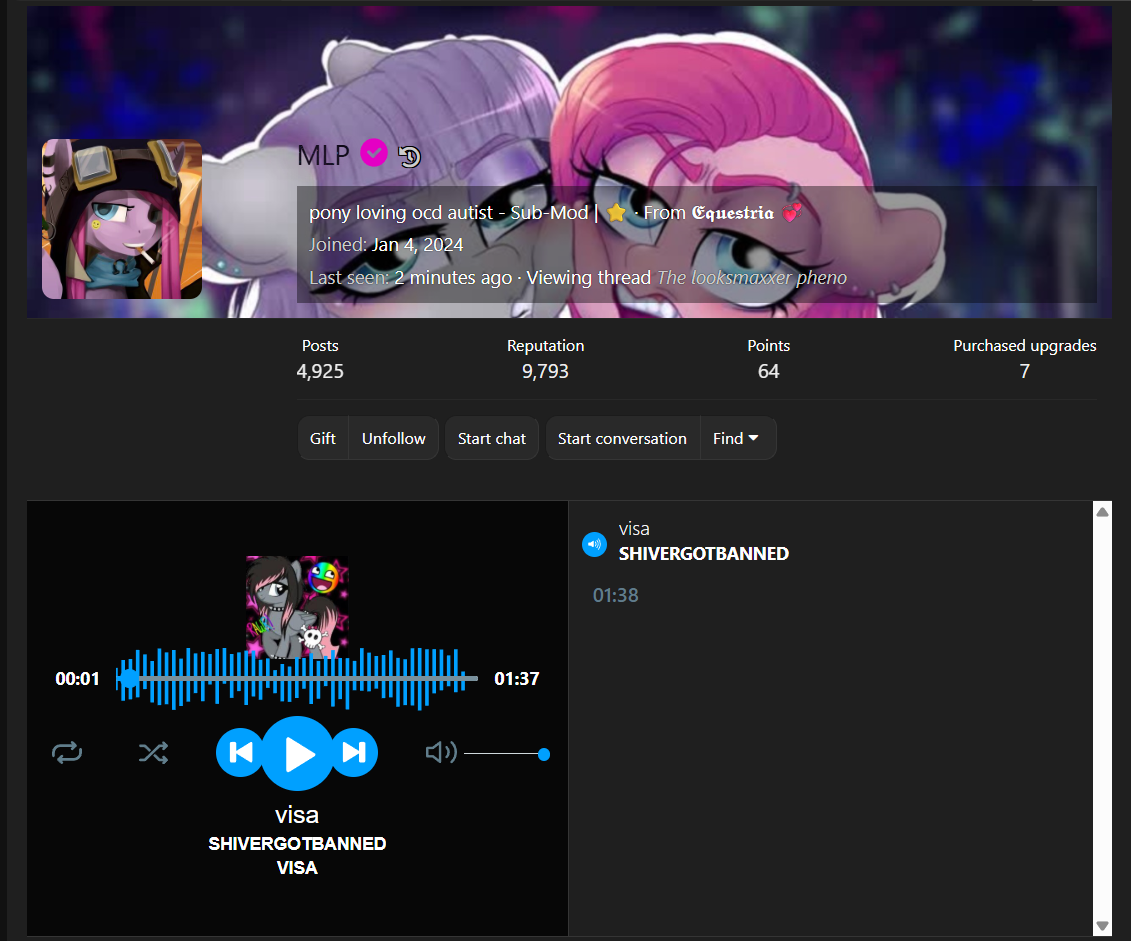Click the Points value 64
Screen dimensions: 1131x941
pyautogui.click(x=769, y=371)
